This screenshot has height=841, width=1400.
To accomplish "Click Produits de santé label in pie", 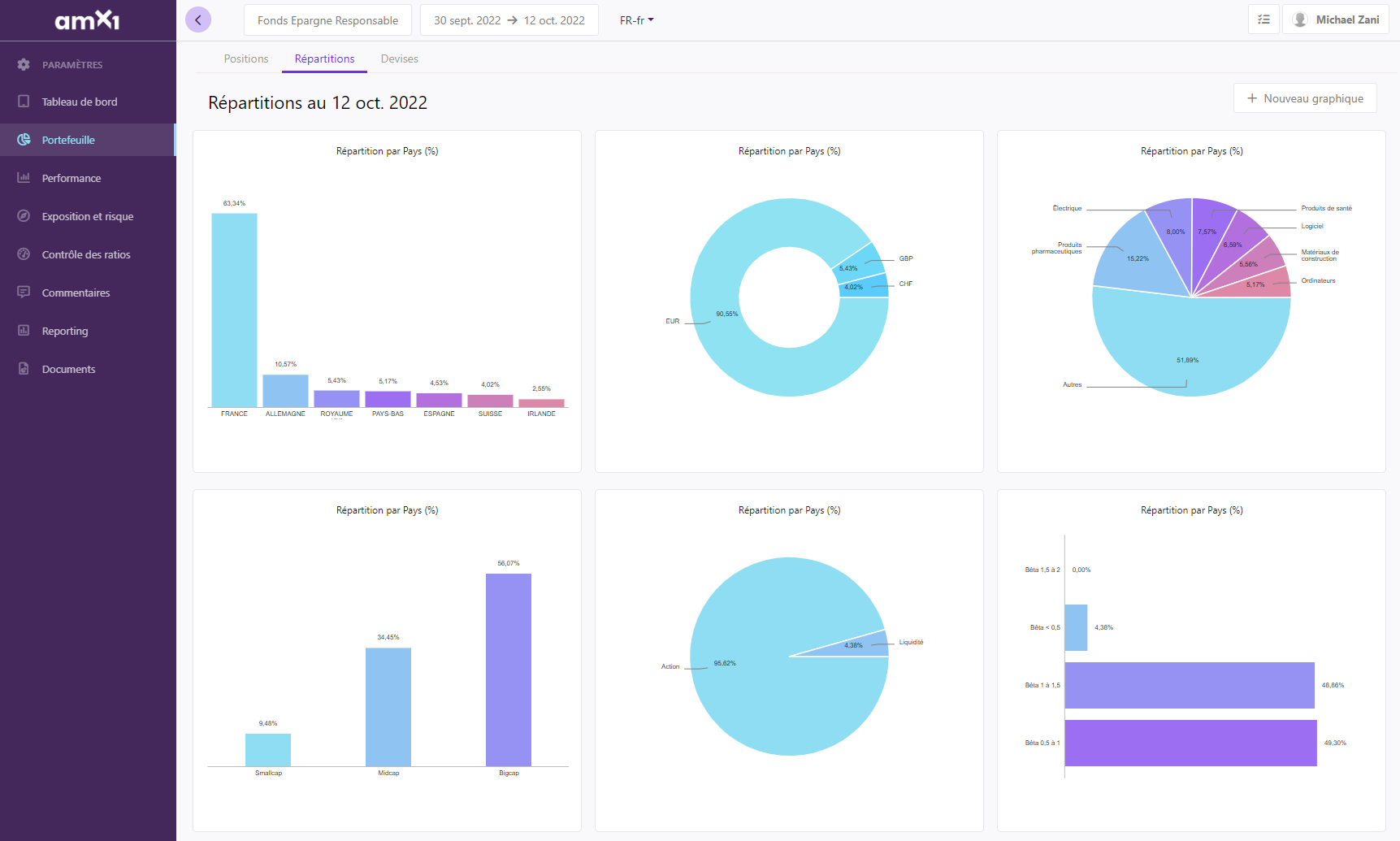I will pyautogui.click(x=1326, y=208).
